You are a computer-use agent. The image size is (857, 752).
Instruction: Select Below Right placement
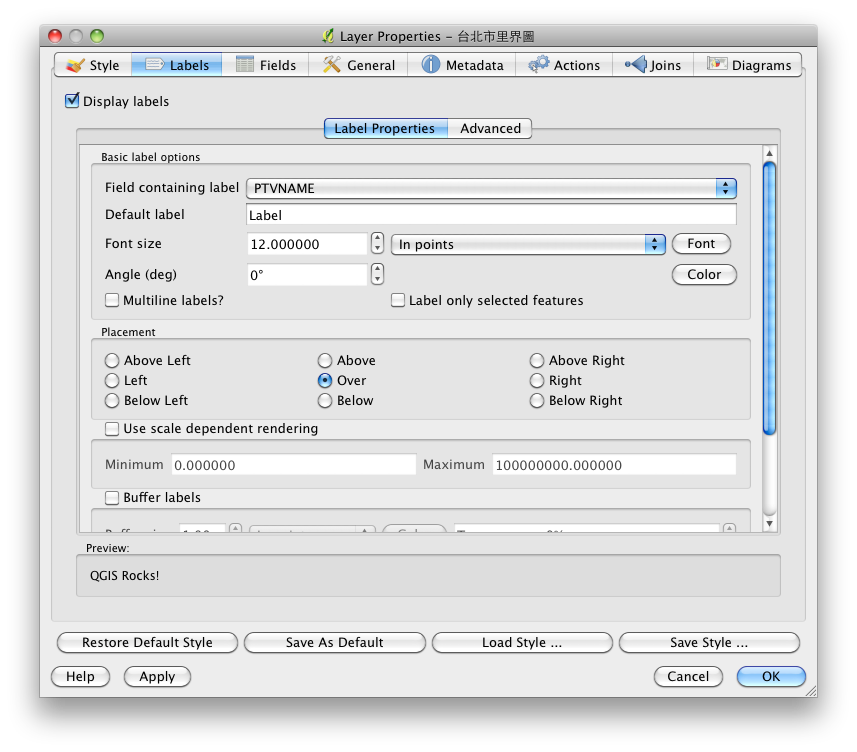coord(537,401)
